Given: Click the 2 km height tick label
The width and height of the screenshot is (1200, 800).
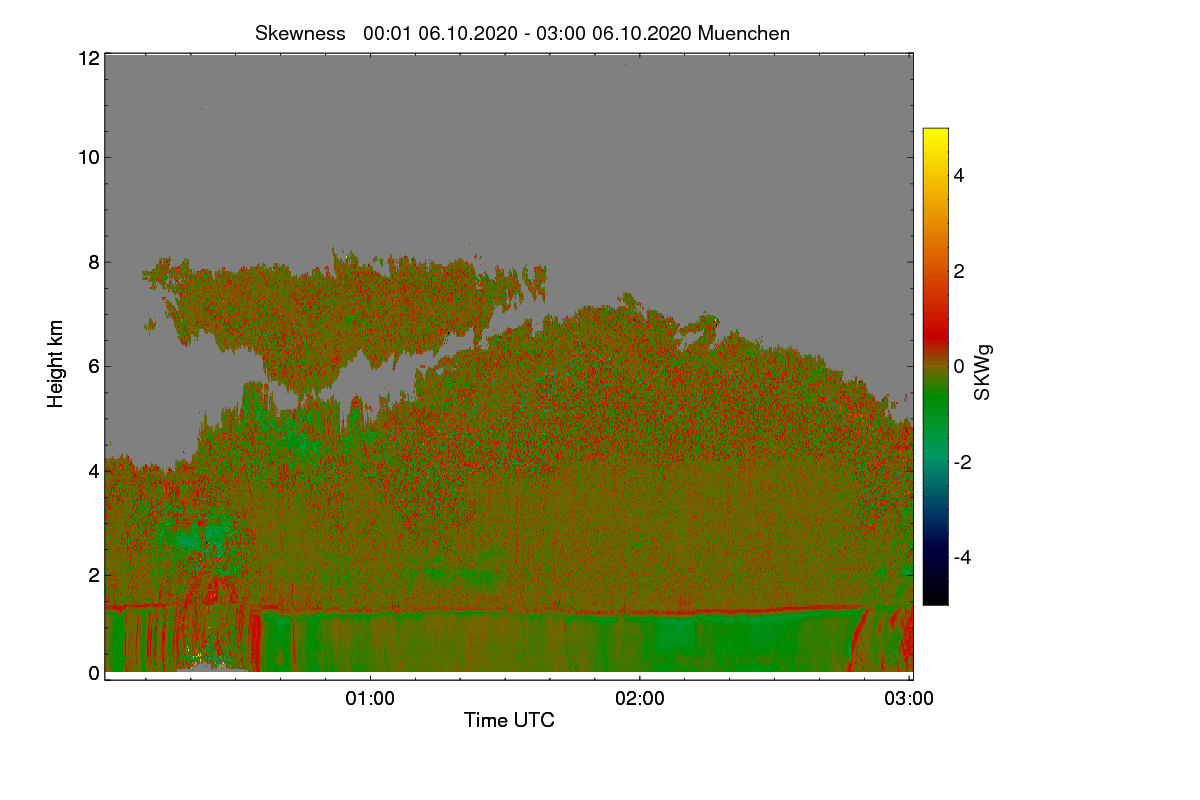Looking at the screenshot, I should tap(94, 574).
